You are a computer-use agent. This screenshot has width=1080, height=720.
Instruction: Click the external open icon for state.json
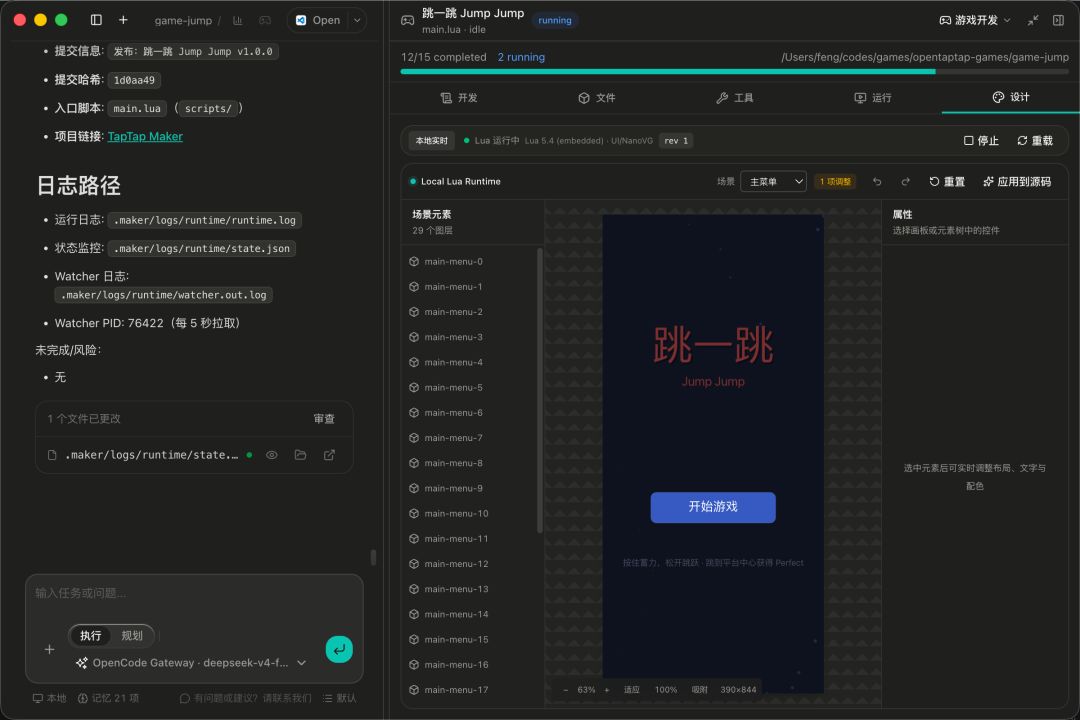click(x=329, y=455)
